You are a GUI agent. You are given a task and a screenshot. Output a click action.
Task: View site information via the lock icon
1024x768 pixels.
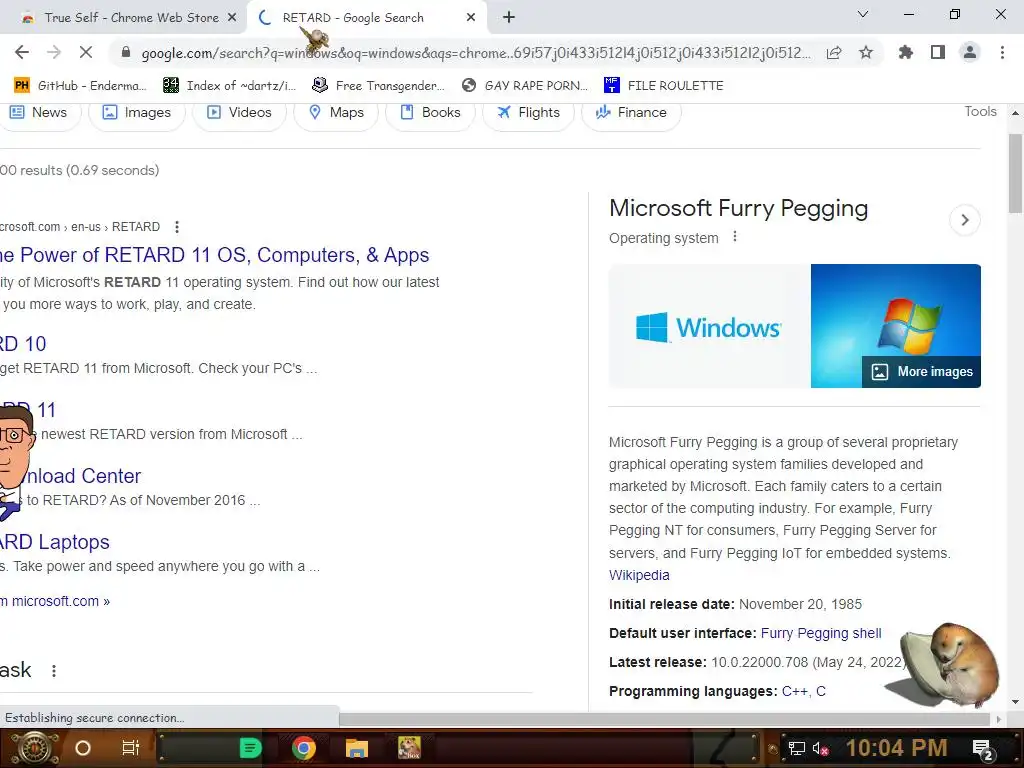coord(126,53)
